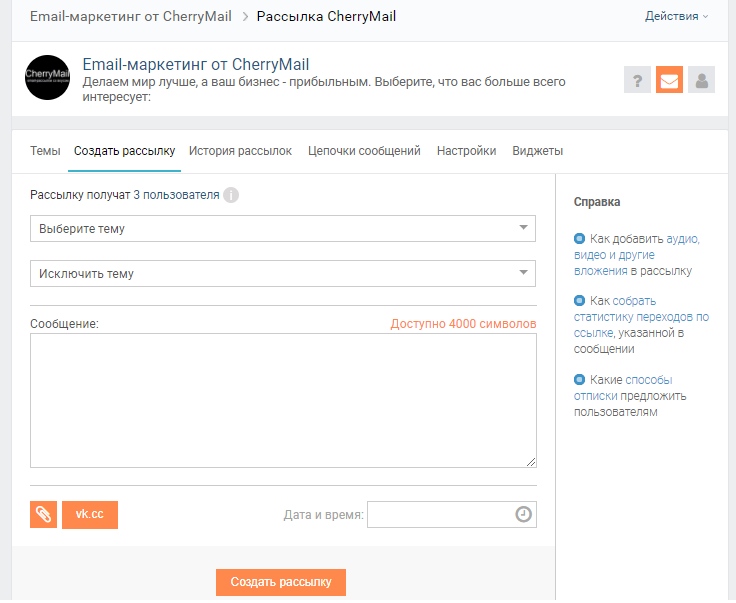736x603 pixels.
Task: Click the orange 'Создать рассылку' submit button
Action: point(281,582)
